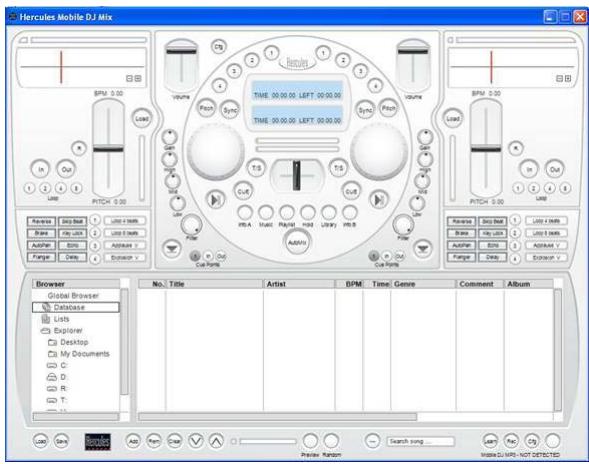Click the Learn button in bottom bar
The image size is (589, 464).
(490, 441)
